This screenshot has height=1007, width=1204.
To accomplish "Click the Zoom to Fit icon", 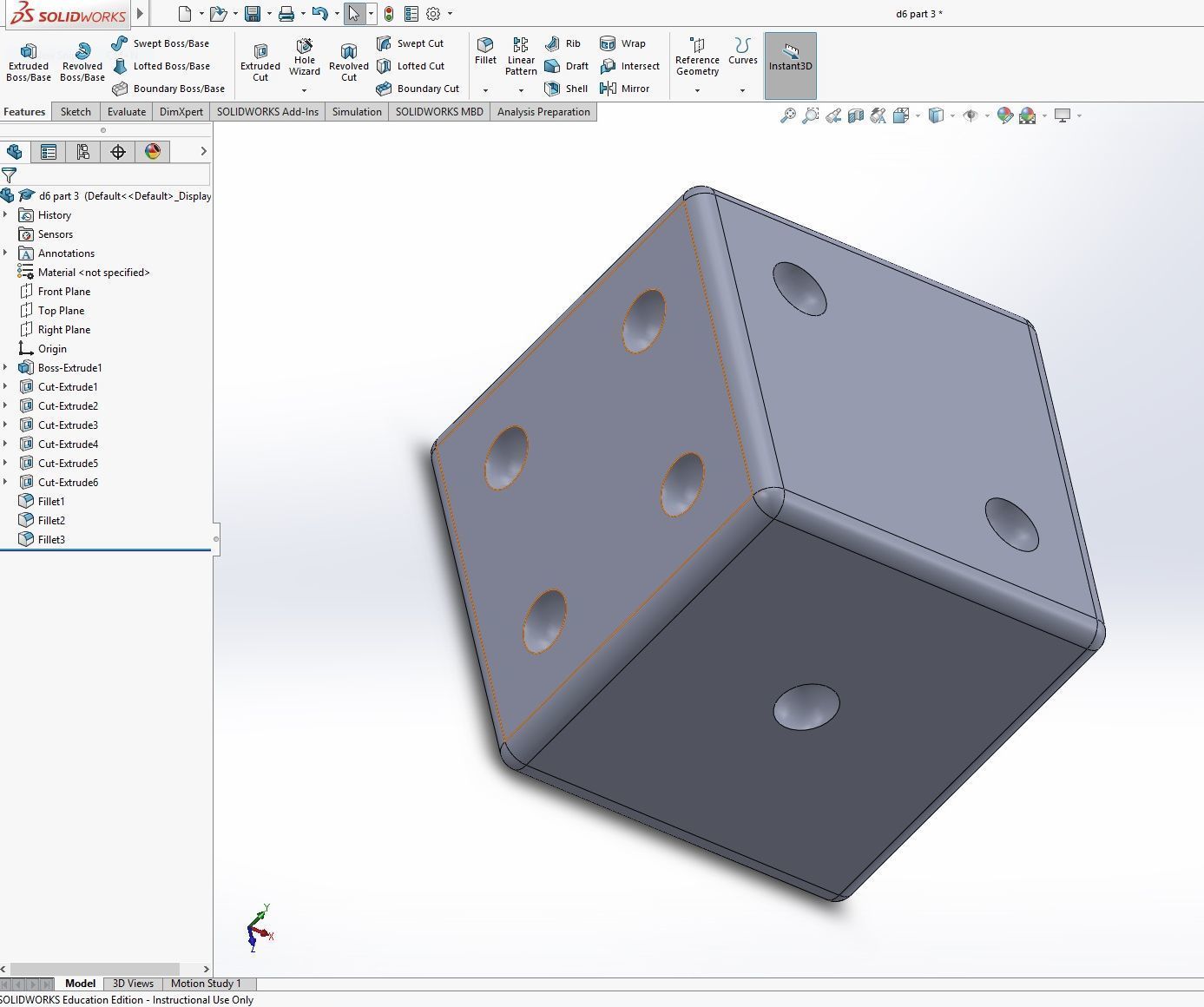I will point(786,115).
